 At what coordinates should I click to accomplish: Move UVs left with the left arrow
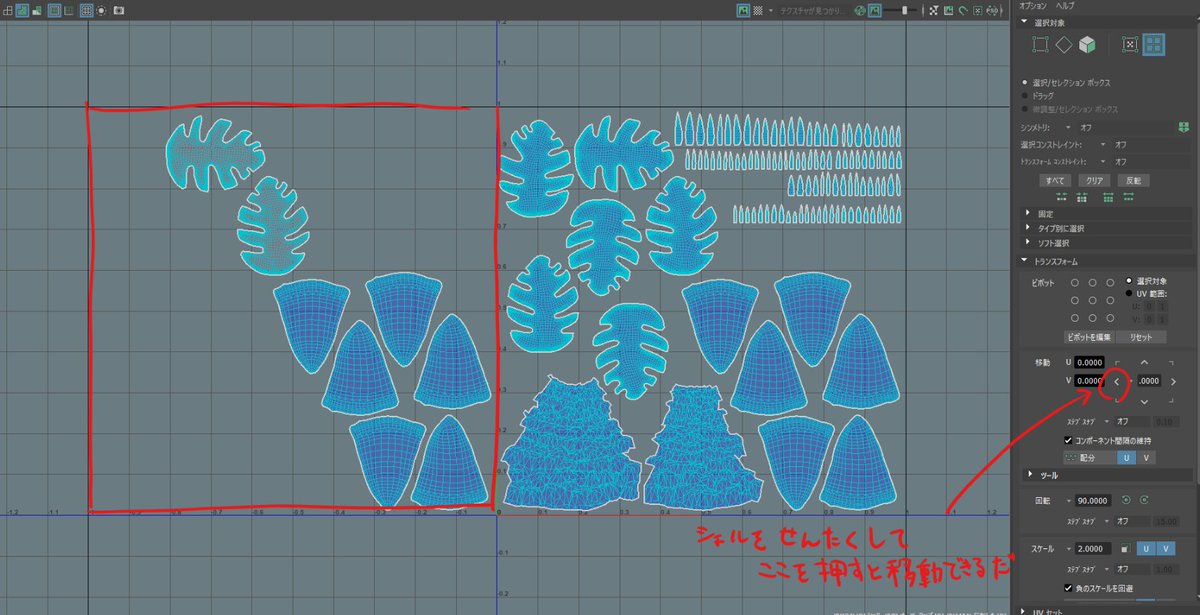1117,381
